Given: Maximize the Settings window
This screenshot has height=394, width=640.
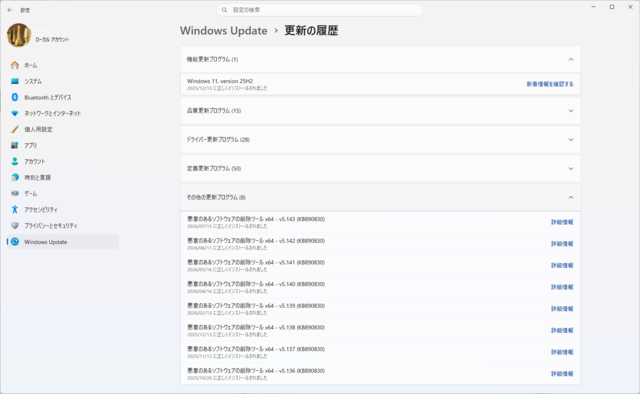Looking at the screenshot, I should coord(612,7).
